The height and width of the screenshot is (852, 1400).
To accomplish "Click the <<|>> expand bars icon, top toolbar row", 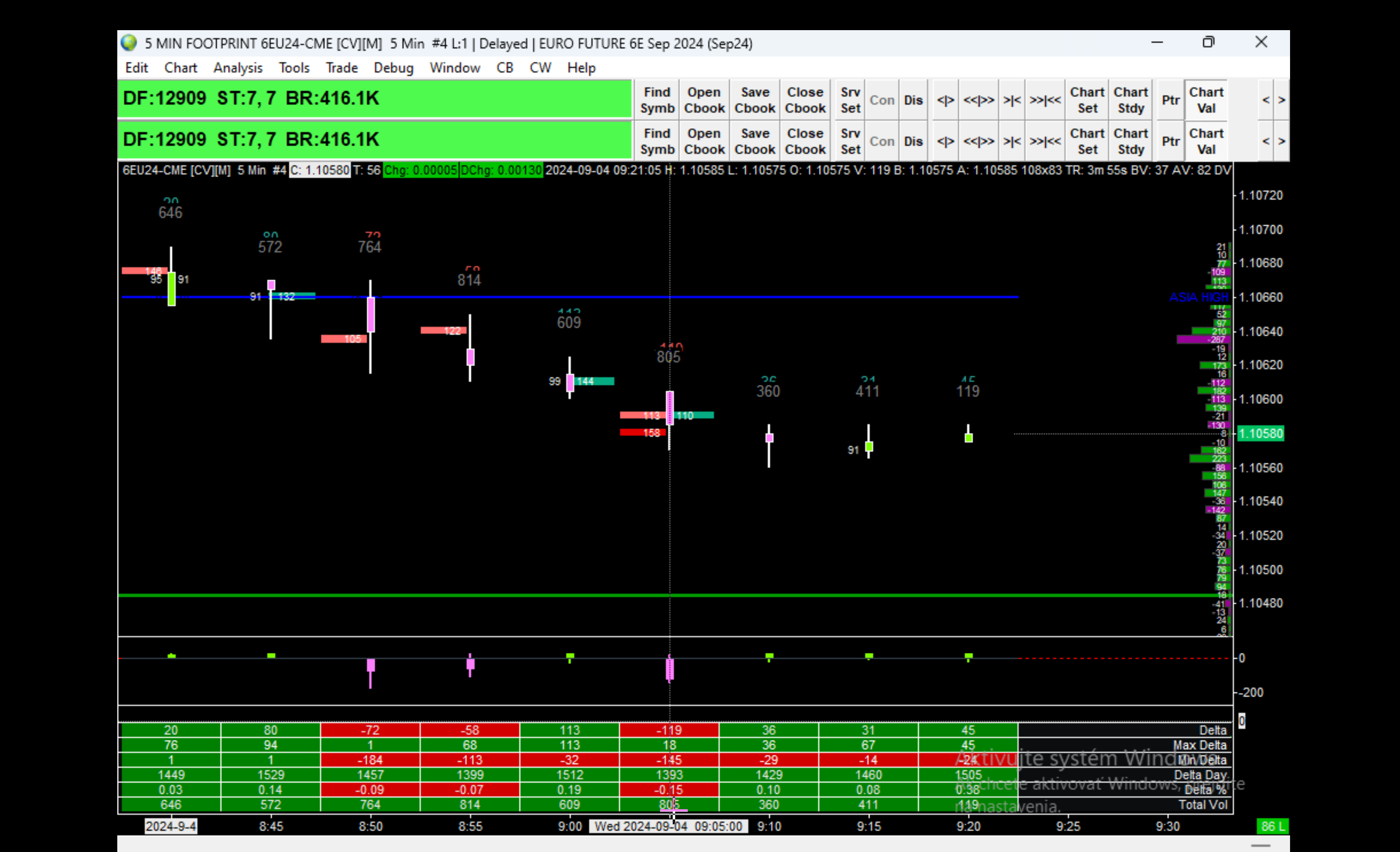I will 979,100.
